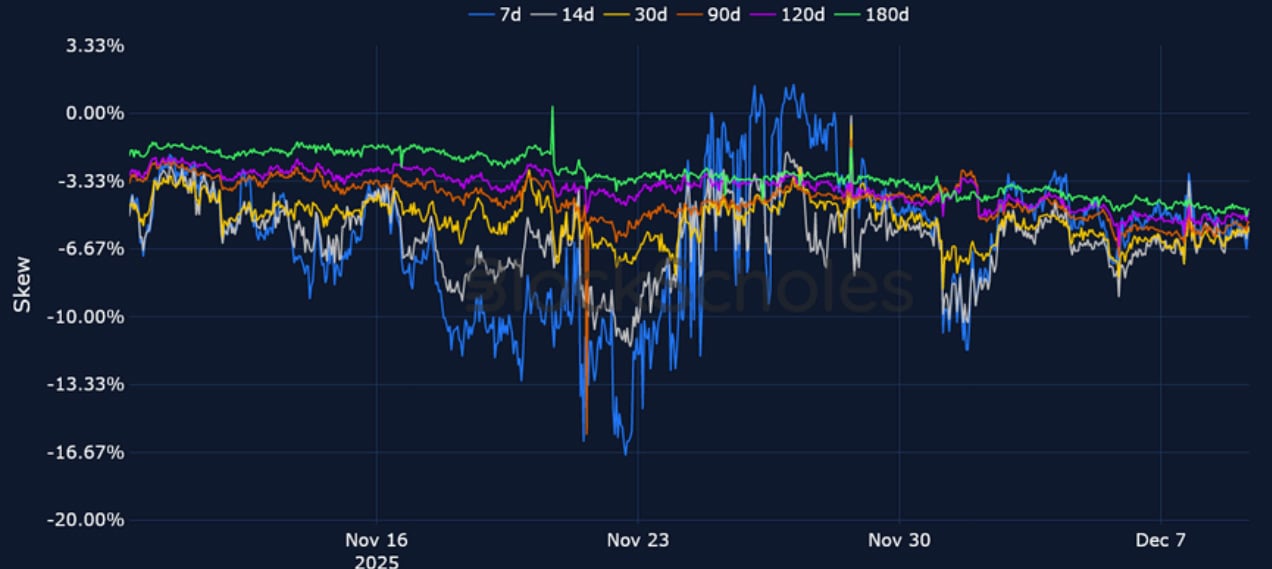Click the Nov 30 axis label
This screenshot has width=1272, height=569.
coord(900,541)
